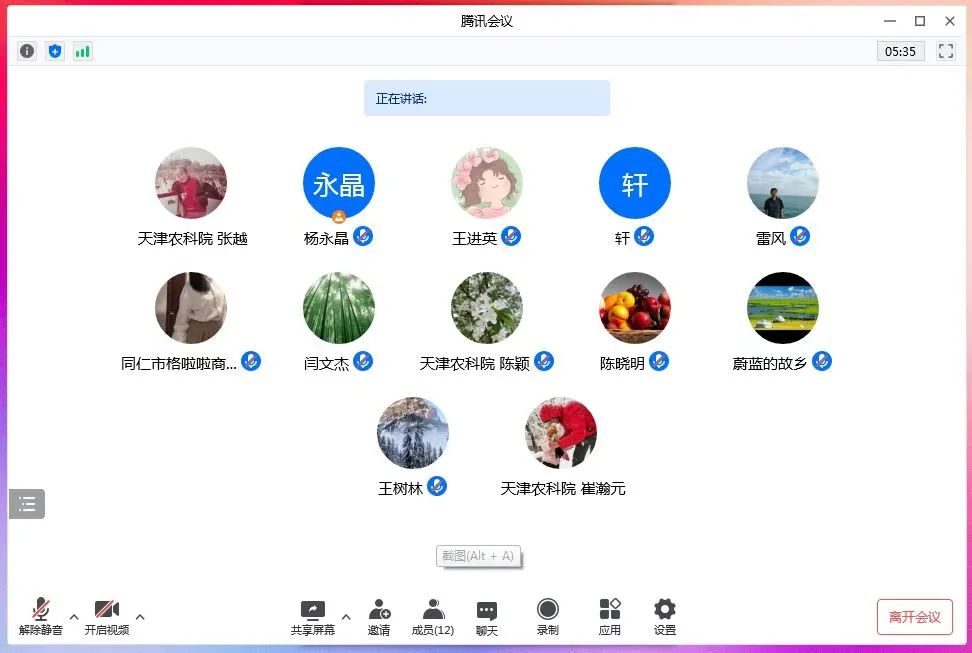Image resolution: width=972 pixels, height=653 pixels.
Task: Unmute with the 解除静音 microphone button
Action: point(41,616)
